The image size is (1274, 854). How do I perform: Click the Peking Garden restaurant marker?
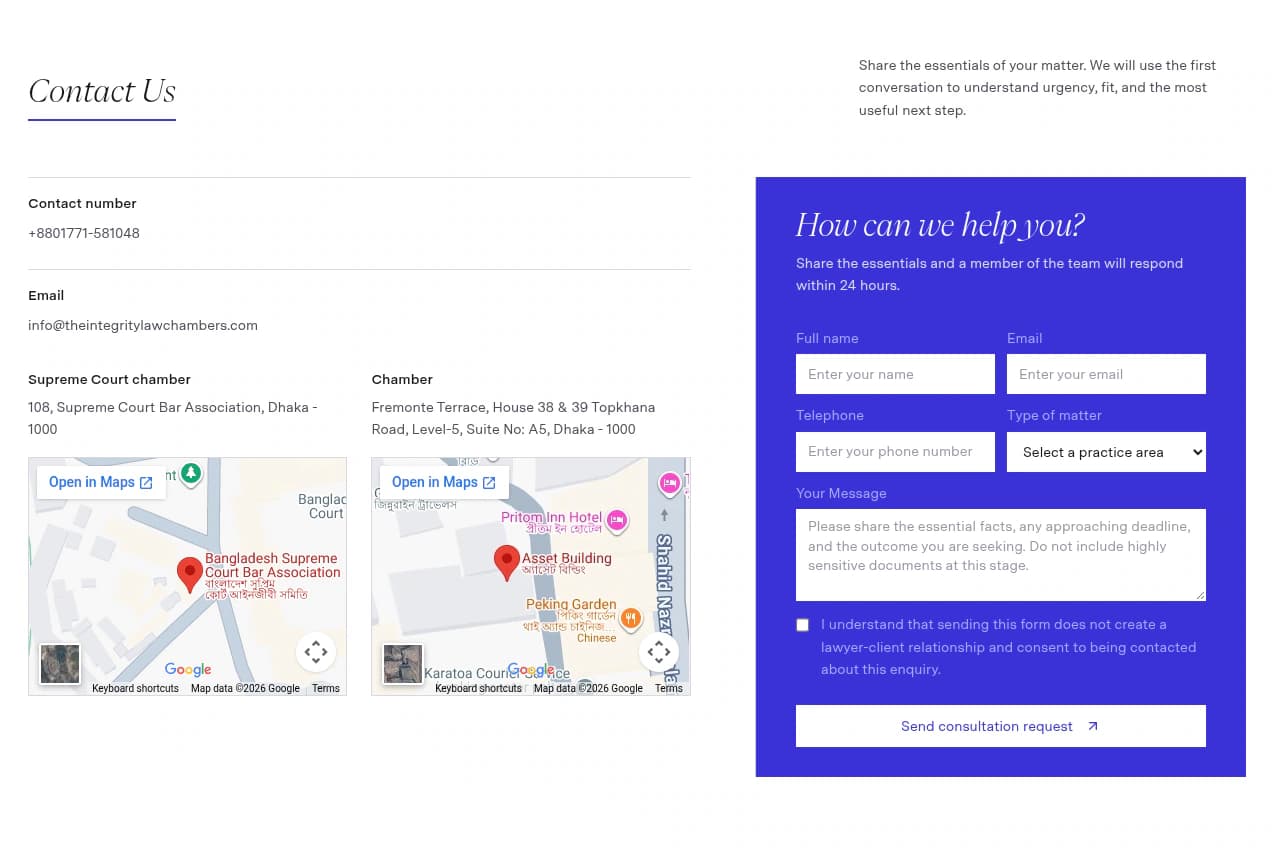(x=630, y=619)
